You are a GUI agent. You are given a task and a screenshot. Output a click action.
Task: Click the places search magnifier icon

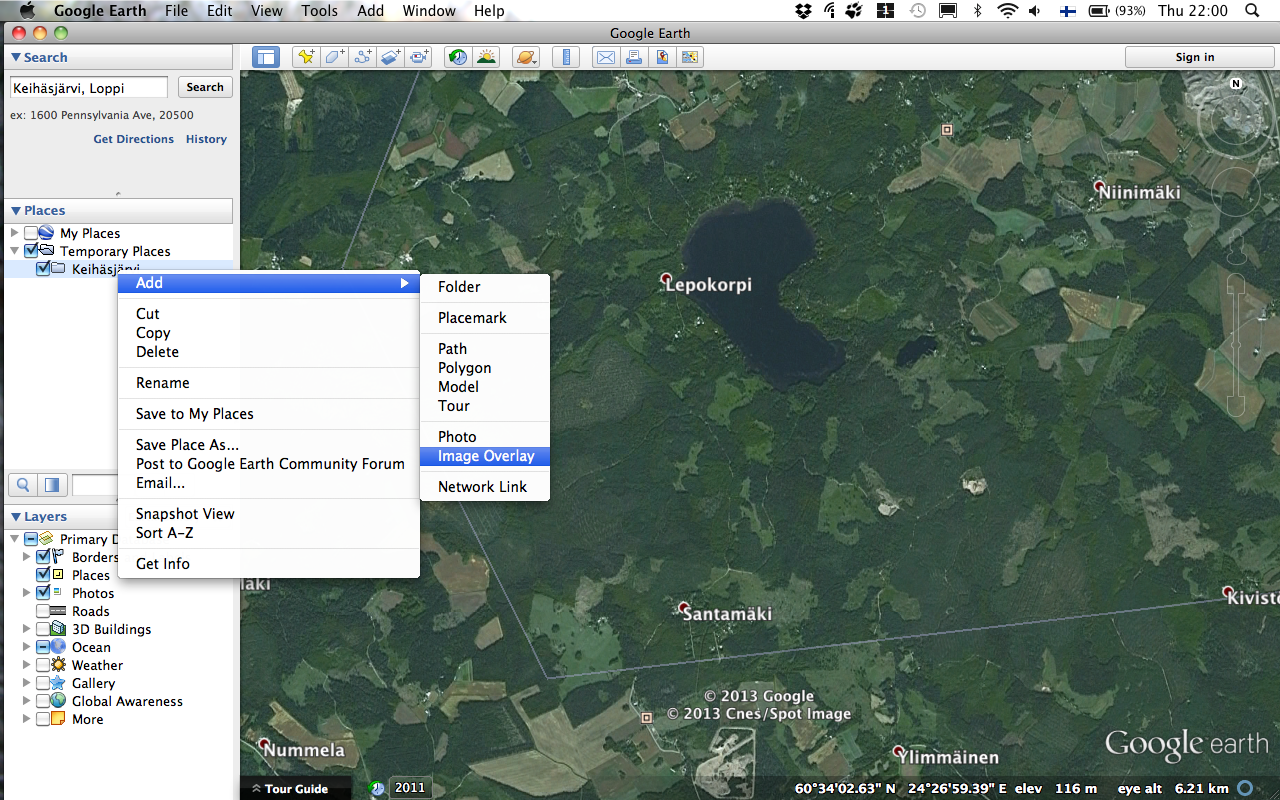pyautogui.click(x=23, y=485)
